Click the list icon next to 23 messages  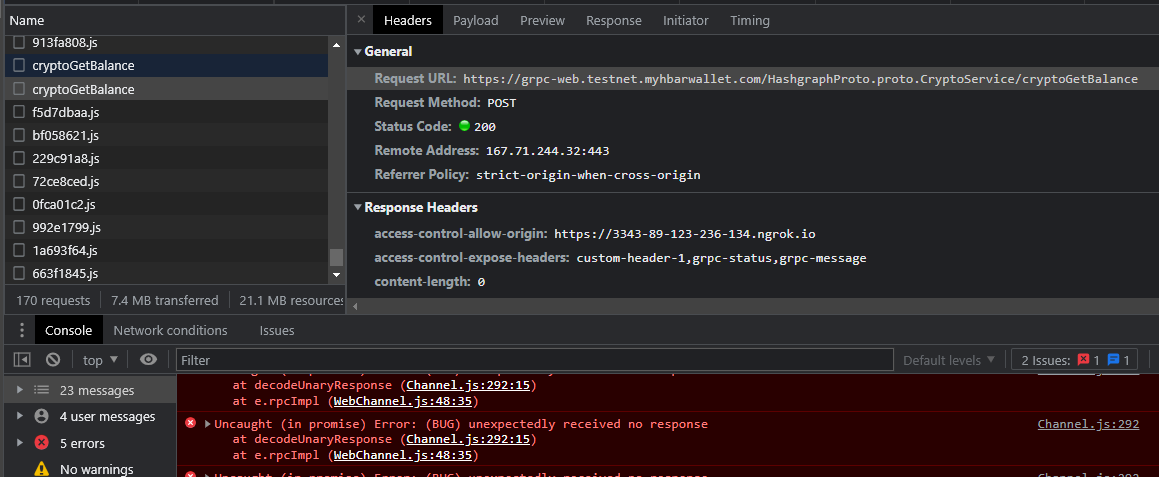(x=42, y=390)
